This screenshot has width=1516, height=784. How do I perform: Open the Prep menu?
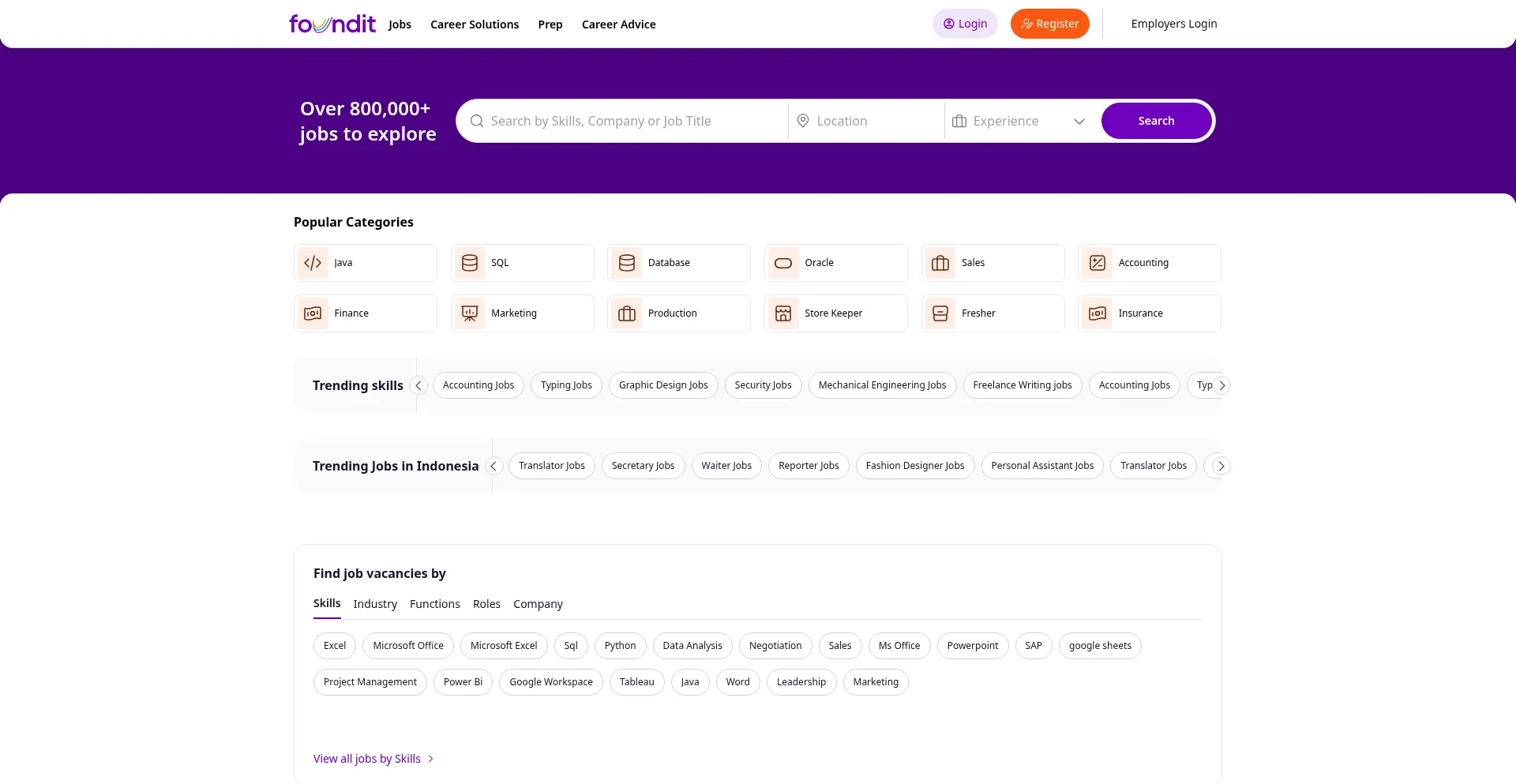[x=550, y=24]
